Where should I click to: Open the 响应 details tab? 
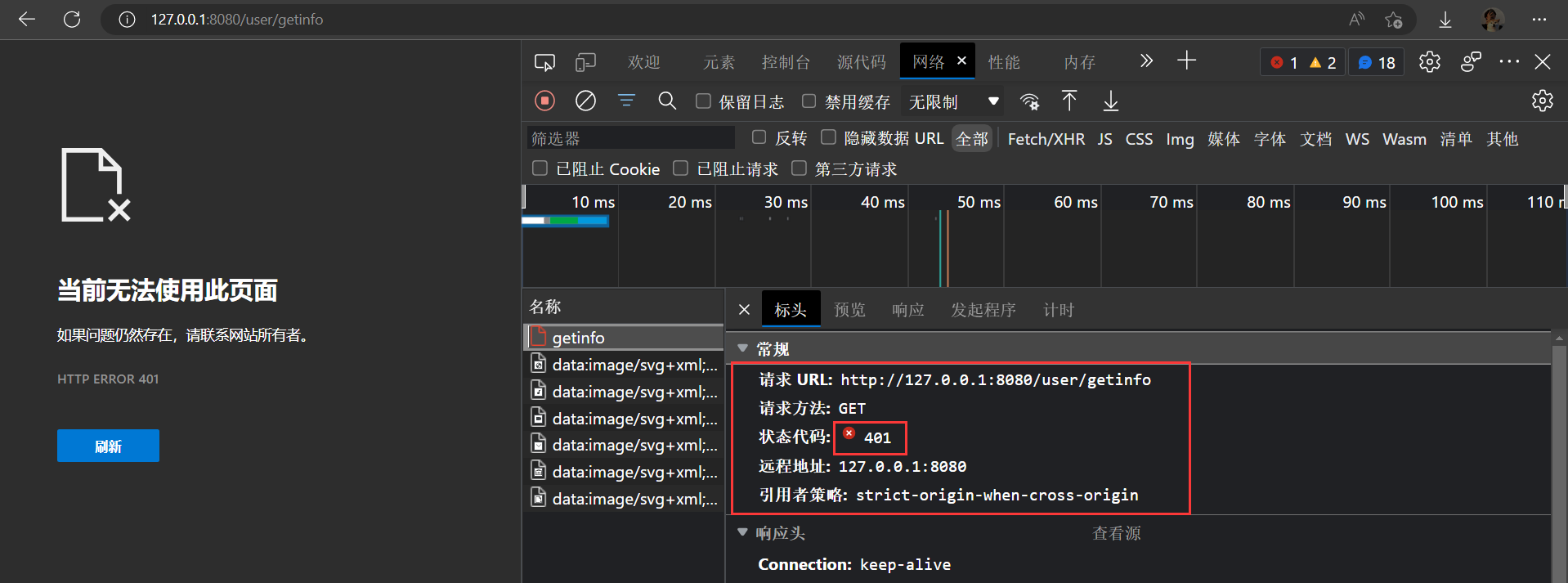pos(908,310)
